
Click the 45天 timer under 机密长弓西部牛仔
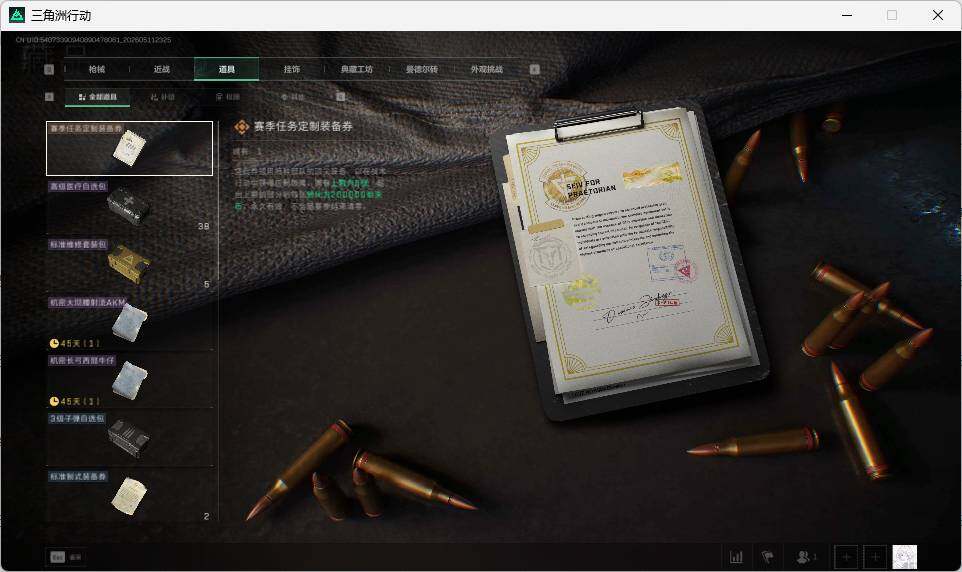(x=74, y=401)
